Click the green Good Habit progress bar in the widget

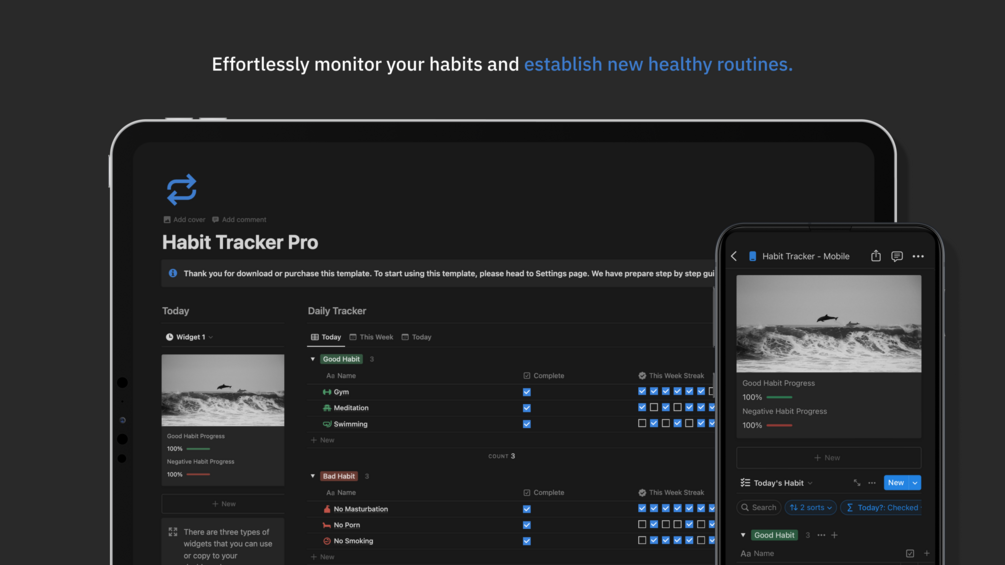(198, 448)
